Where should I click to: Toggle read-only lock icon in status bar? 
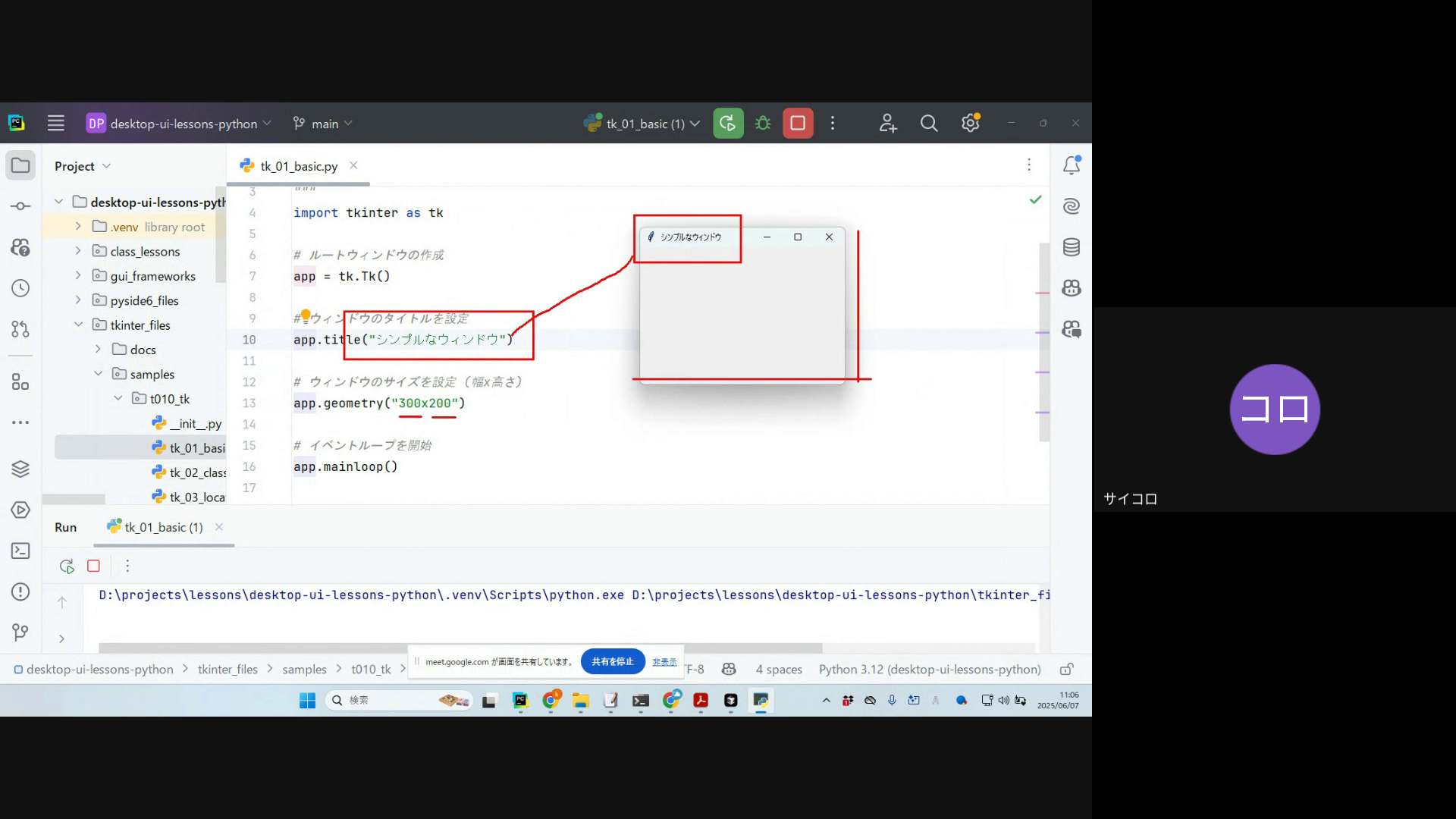tap(1066, 670)
